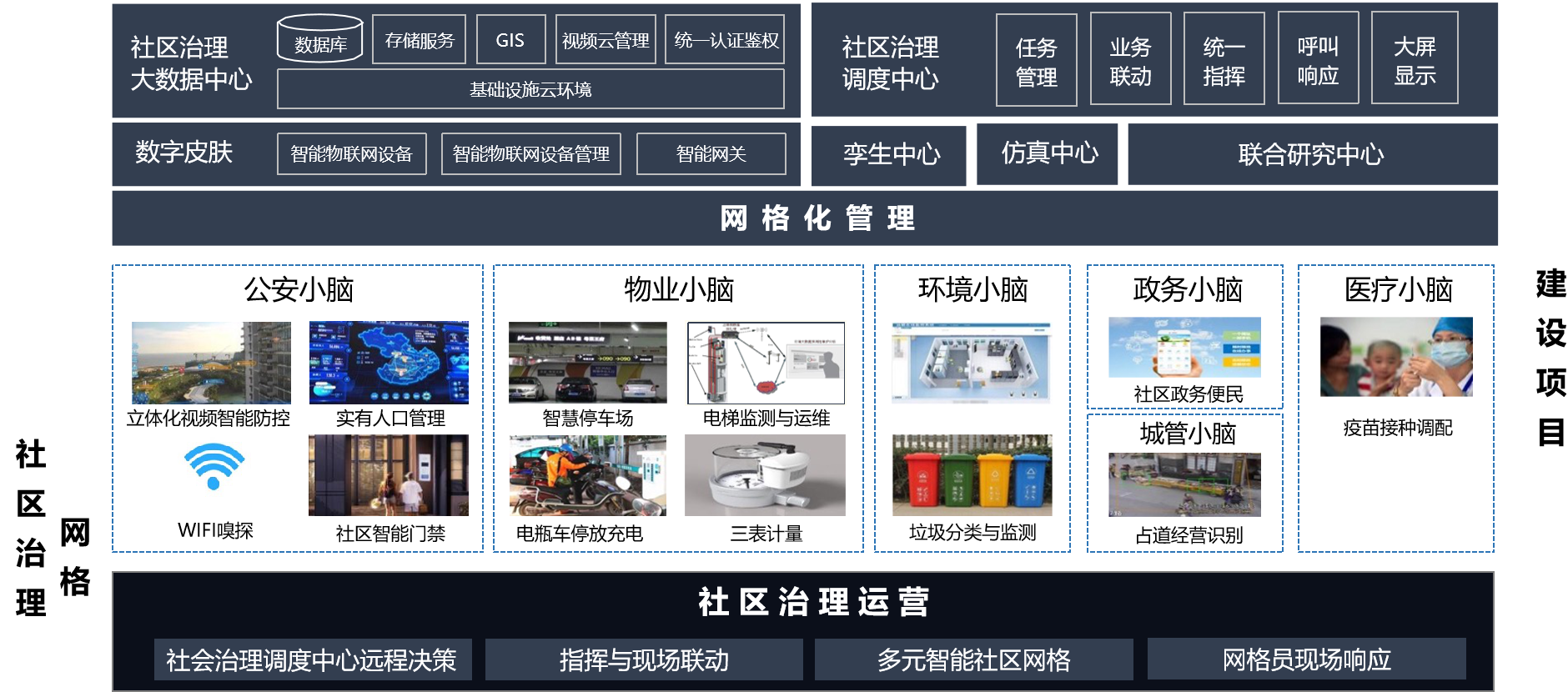
Task: Click the blue China map dashboard thumbnail
Action: 389,363
